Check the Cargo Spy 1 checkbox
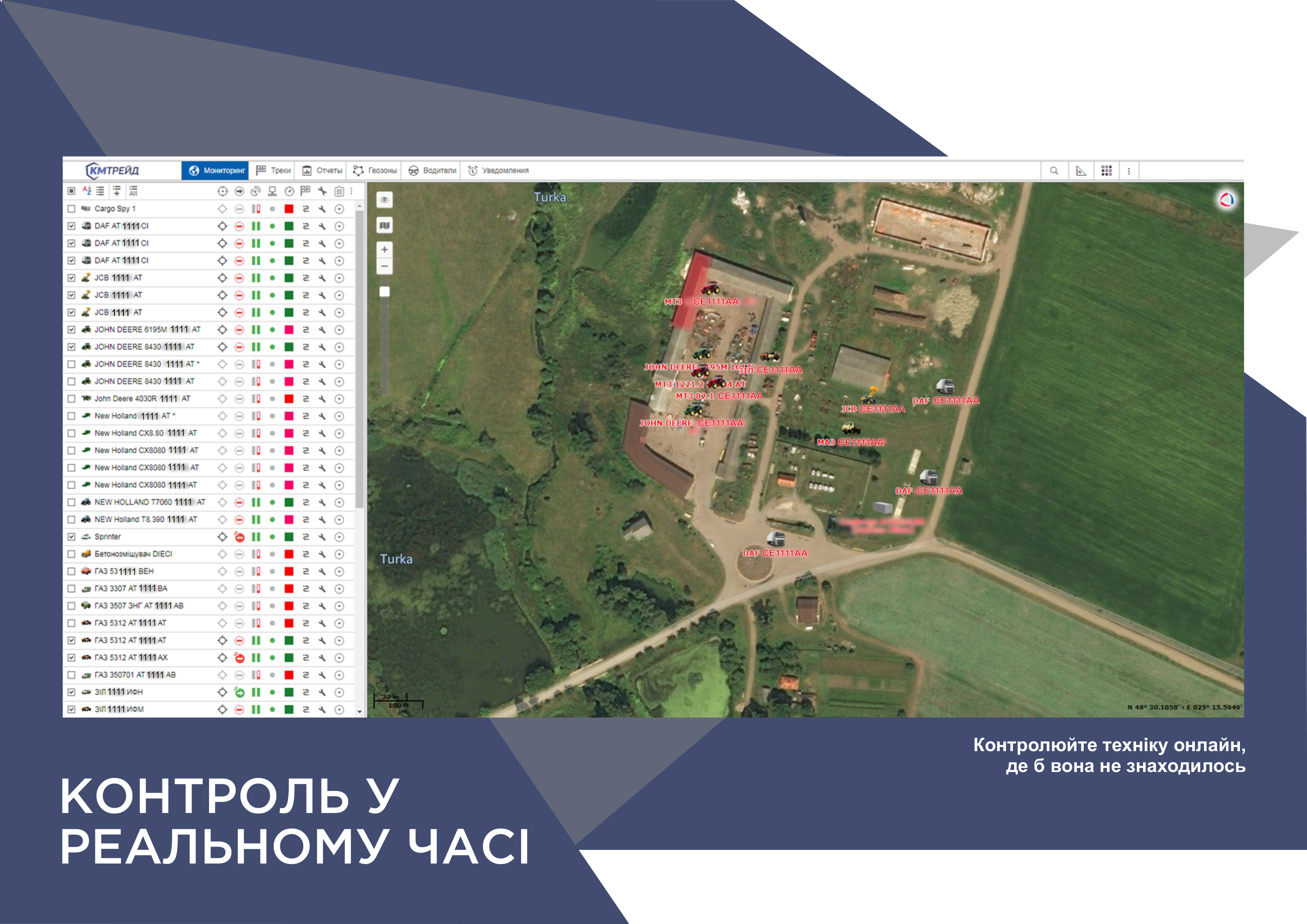The width and height of the screenshot is (1307, 924). coord(71,209)
